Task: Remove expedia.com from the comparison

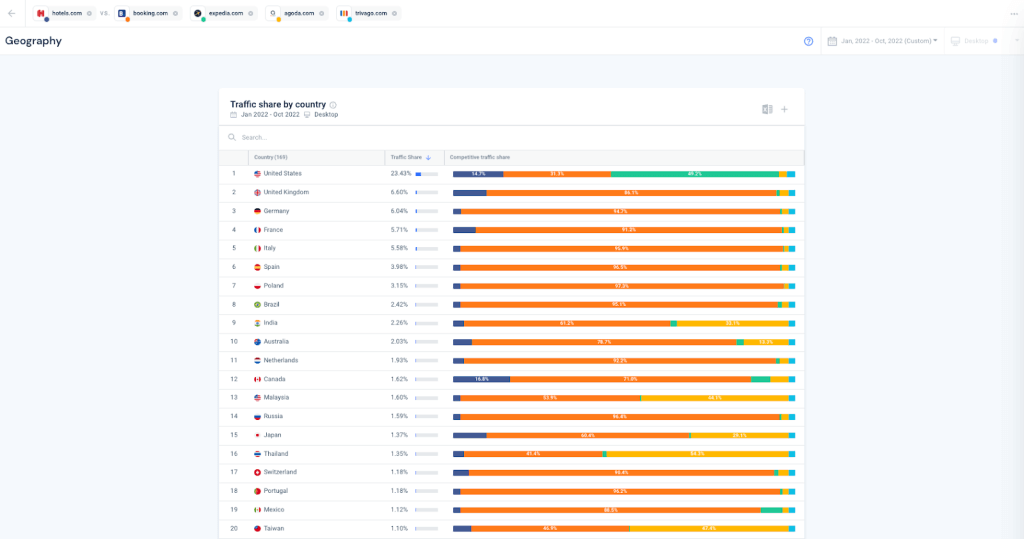Action: 251,13
